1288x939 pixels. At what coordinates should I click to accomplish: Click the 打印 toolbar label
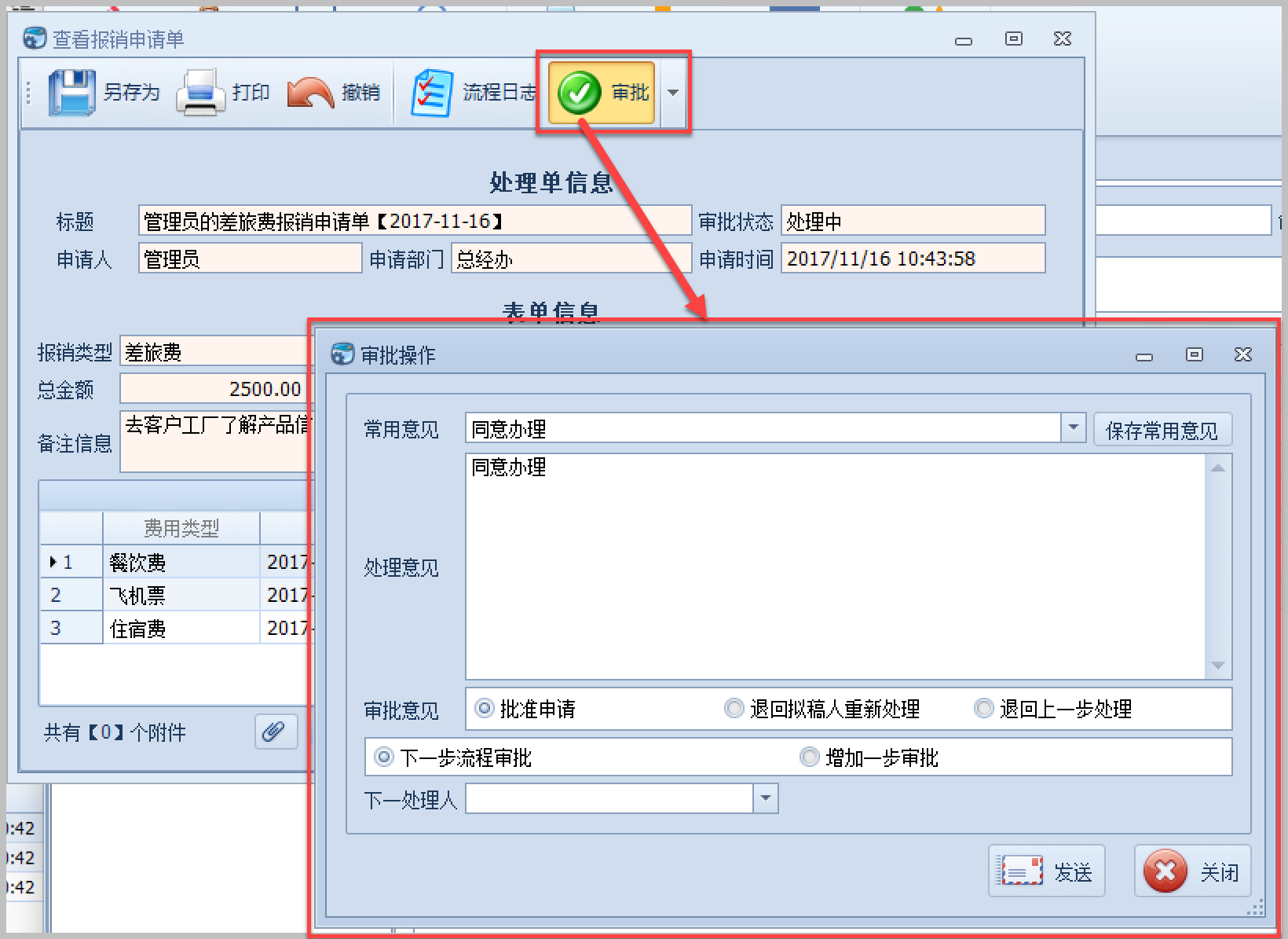251,93
